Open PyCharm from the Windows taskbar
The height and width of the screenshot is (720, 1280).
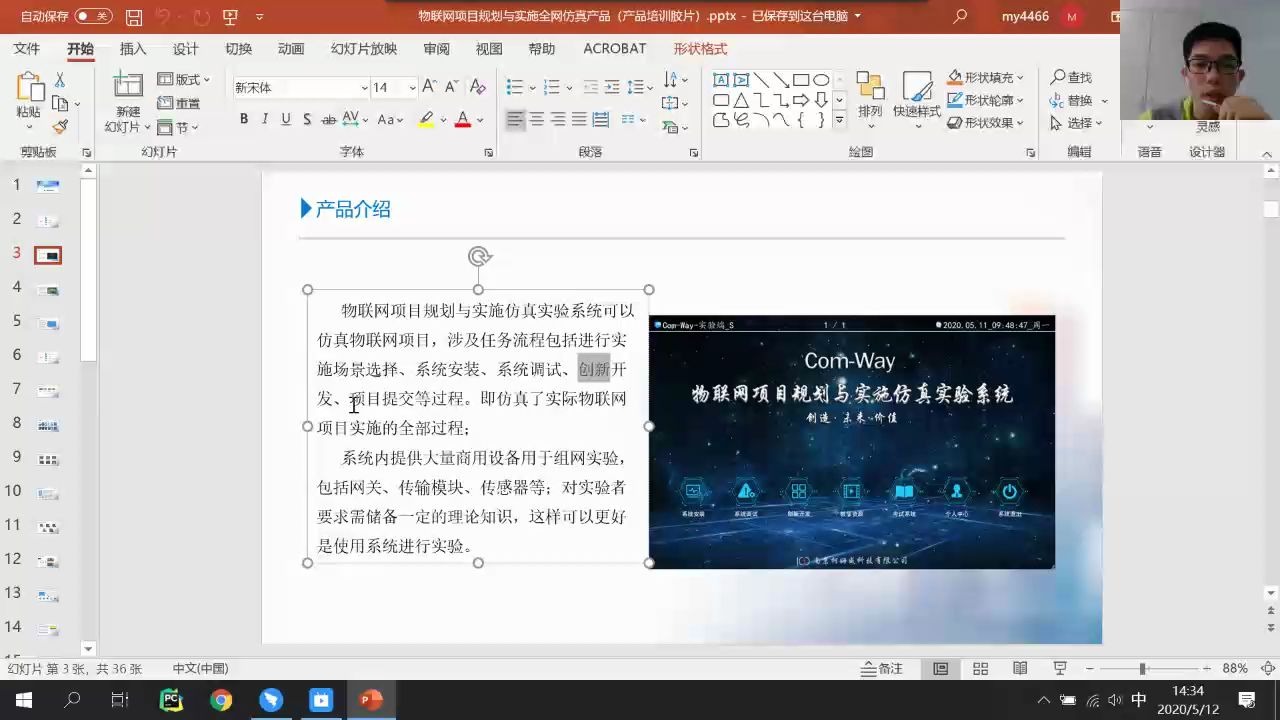pyautogui.click(x=171, y=700)
